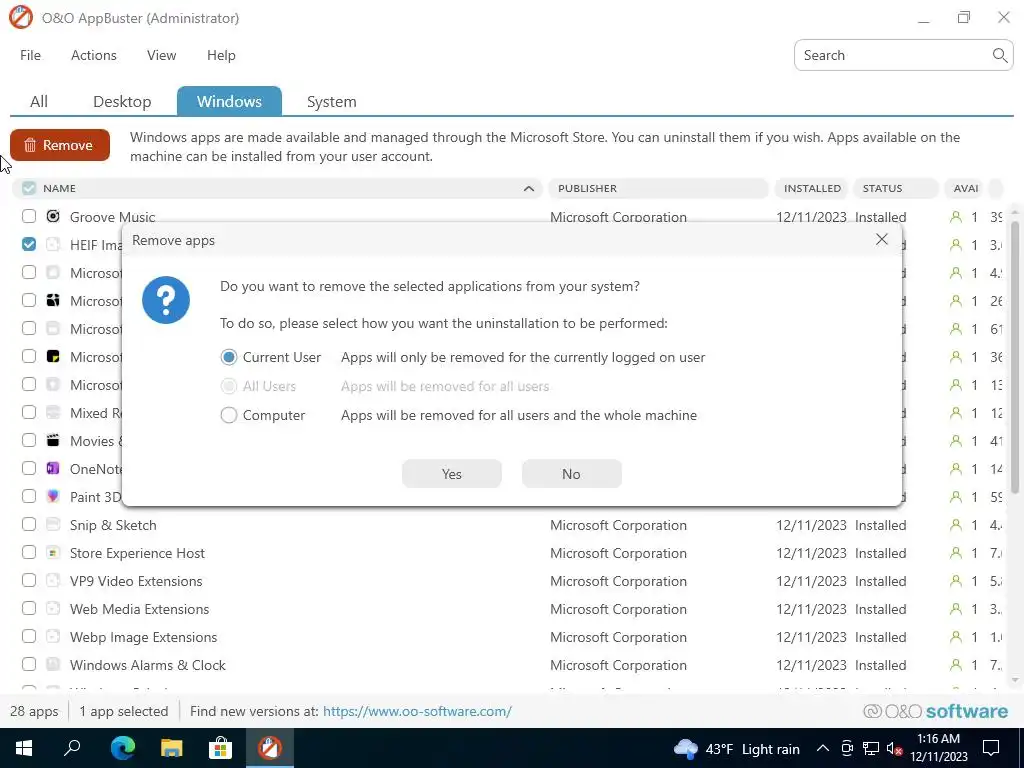Image resolution: width=1024 pixels, height=768 pixels.
Task: Close the Remove apps dialog
Action: 882,240
